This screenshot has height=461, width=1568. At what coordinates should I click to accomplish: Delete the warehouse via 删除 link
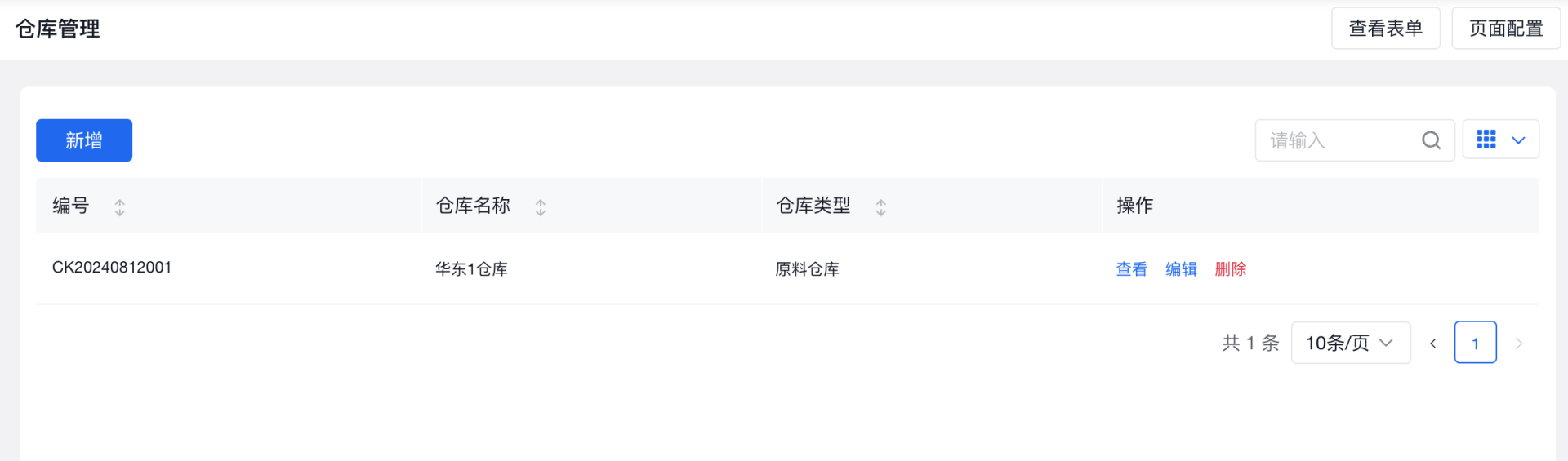tap(1230, 269)
